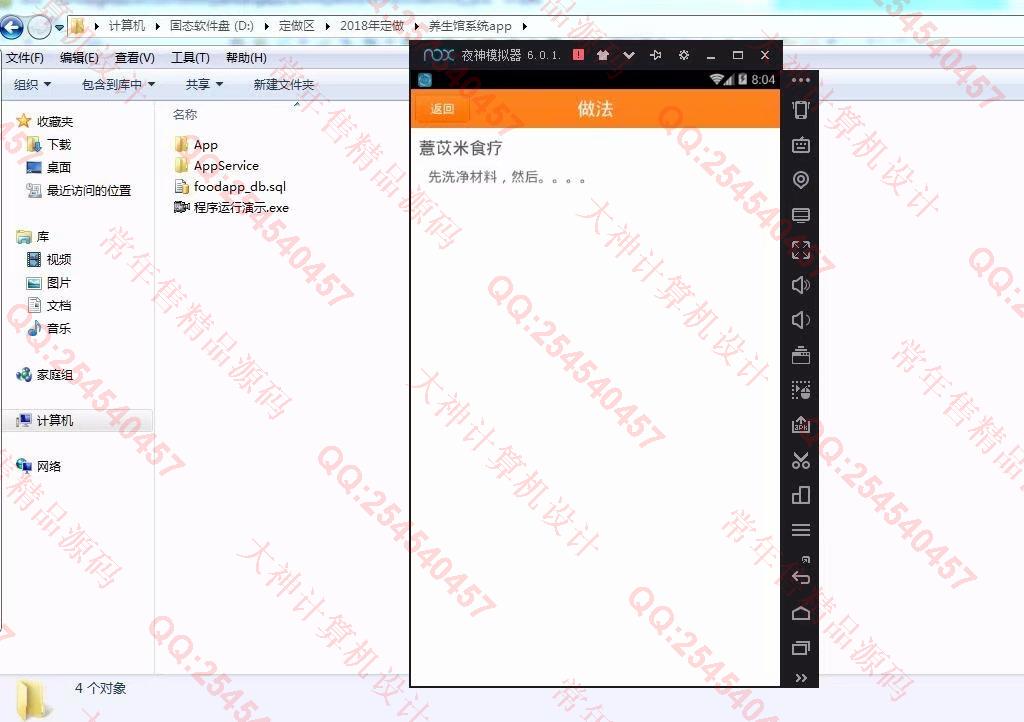Go forward in Explorer navigation
The width and height of the screenshot is (1024, 722).
[39, 27]
